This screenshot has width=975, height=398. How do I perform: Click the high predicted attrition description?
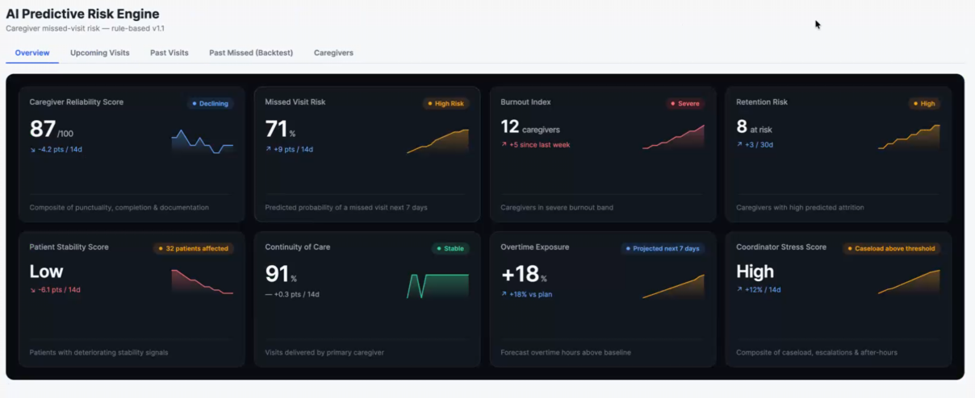[x=800, y=207]
